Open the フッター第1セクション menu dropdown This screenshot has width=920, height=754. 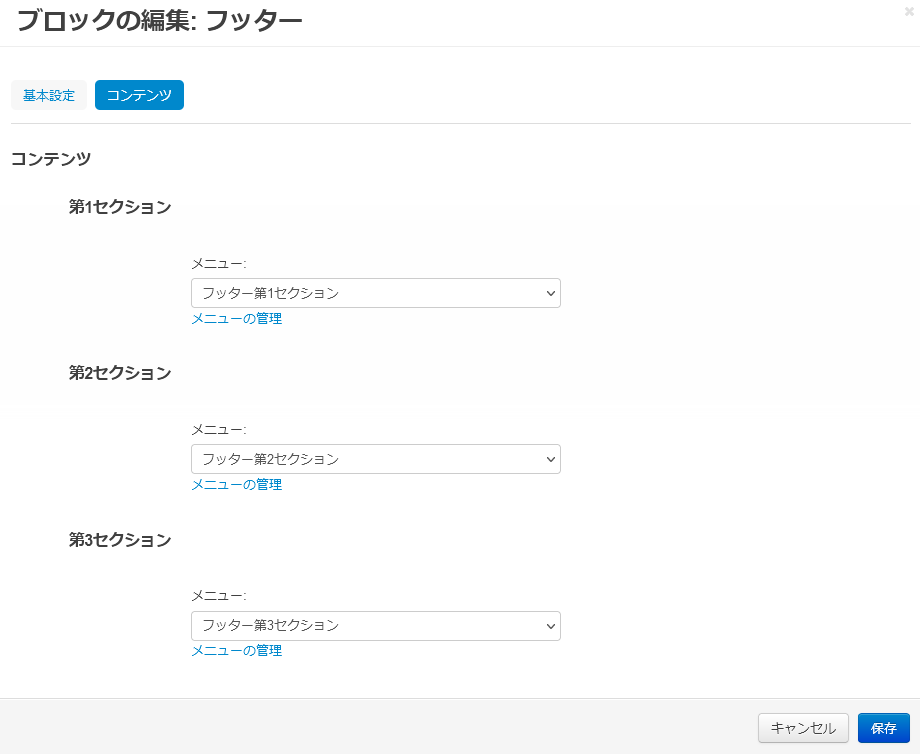(x=375, y=293)
